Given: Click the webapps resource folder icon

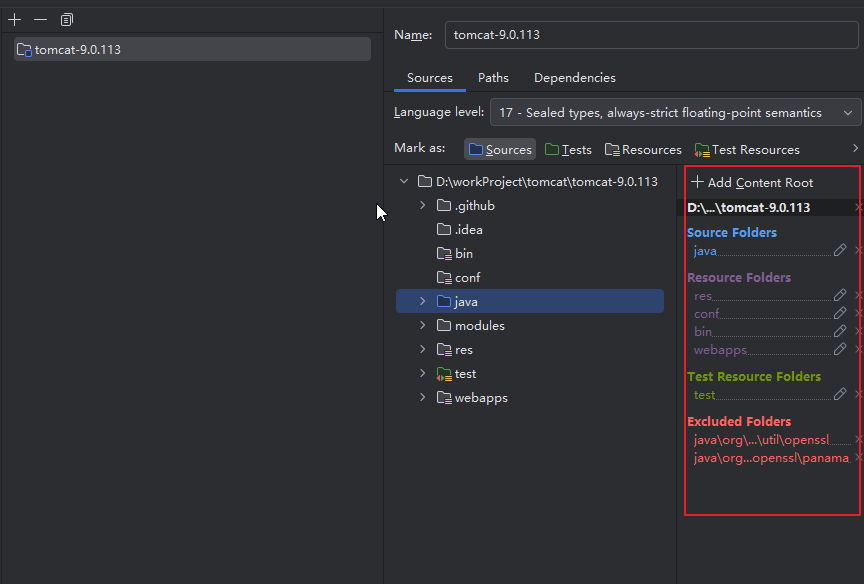Looking at the screenshot, I should pyautogui.click(x=444, y=398).
